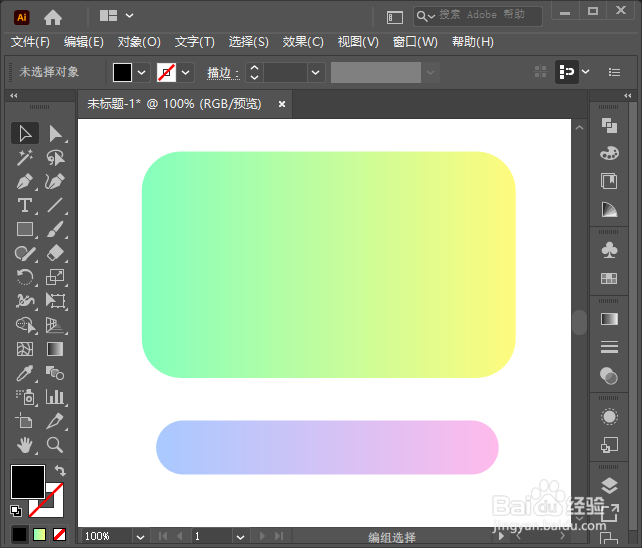Image resolution: width=642 pixels, height=548 pixels.
Task: Open the 选择(S) menu
Action: (x=249, y=42)
